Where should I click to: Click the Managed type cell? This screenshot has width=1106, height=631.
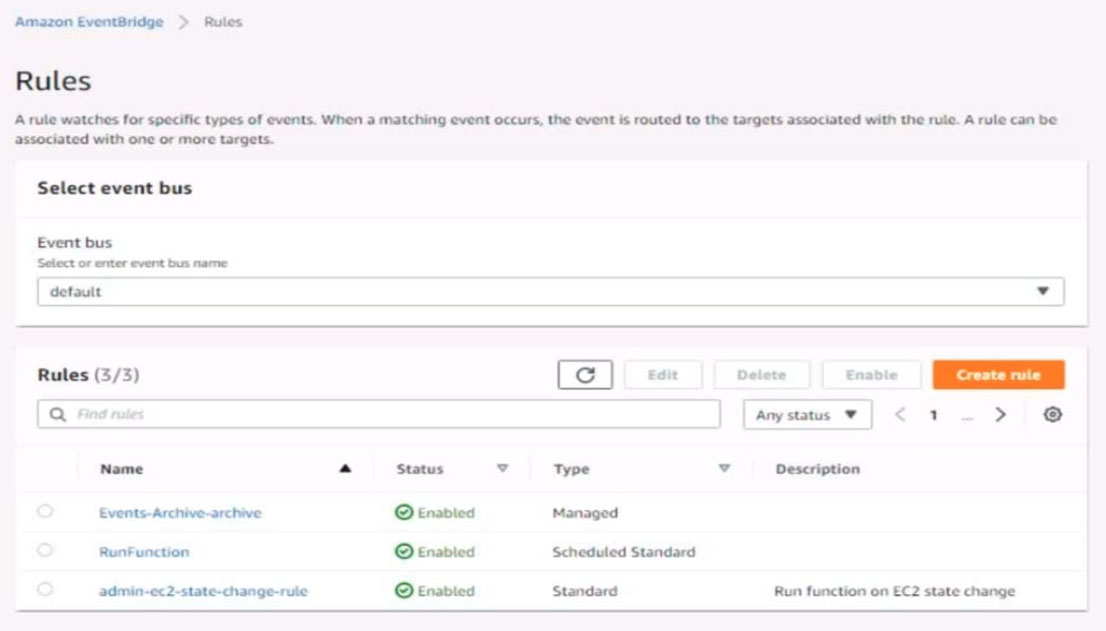coord(585,513)
